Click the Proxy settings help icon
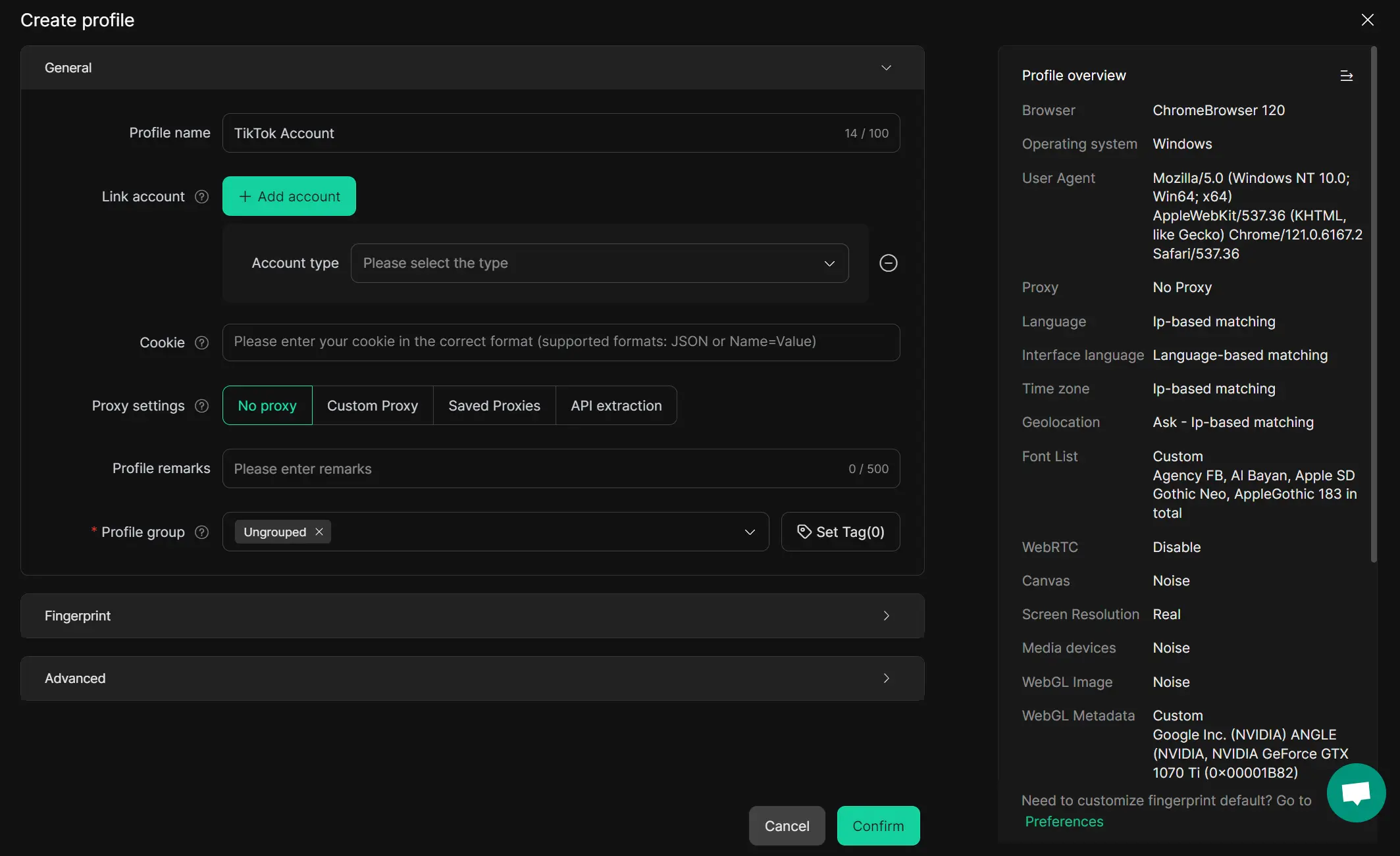 202,406
